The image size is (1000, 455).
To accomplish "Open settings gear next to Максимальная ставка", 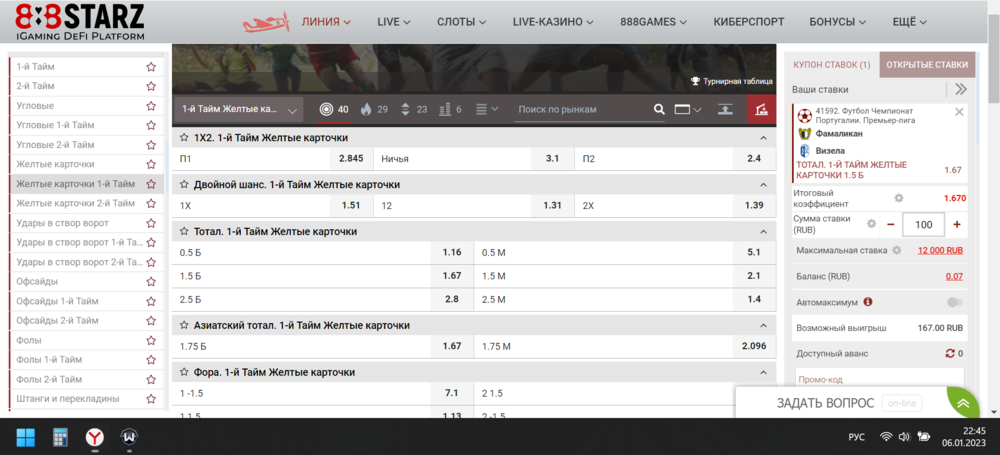I will (897, 250).
